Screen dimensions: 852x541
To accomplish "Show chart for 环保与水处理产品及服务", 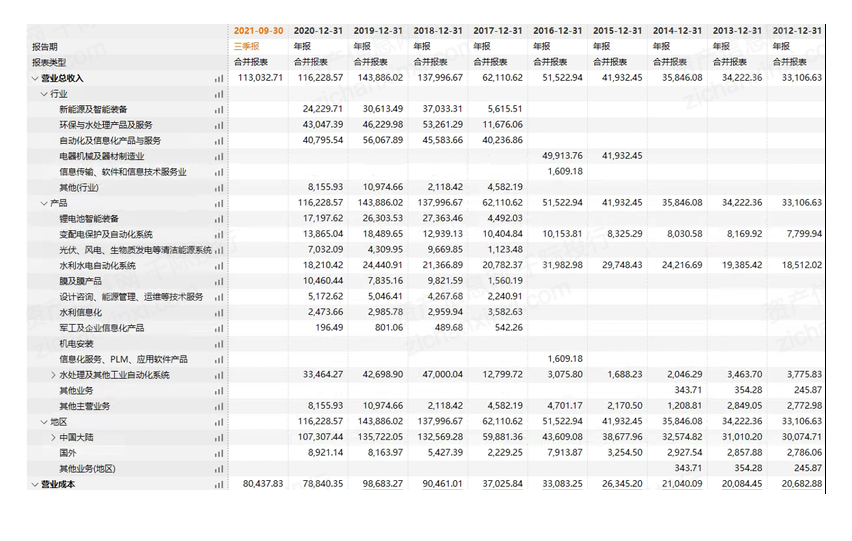I will click(218, 125).
